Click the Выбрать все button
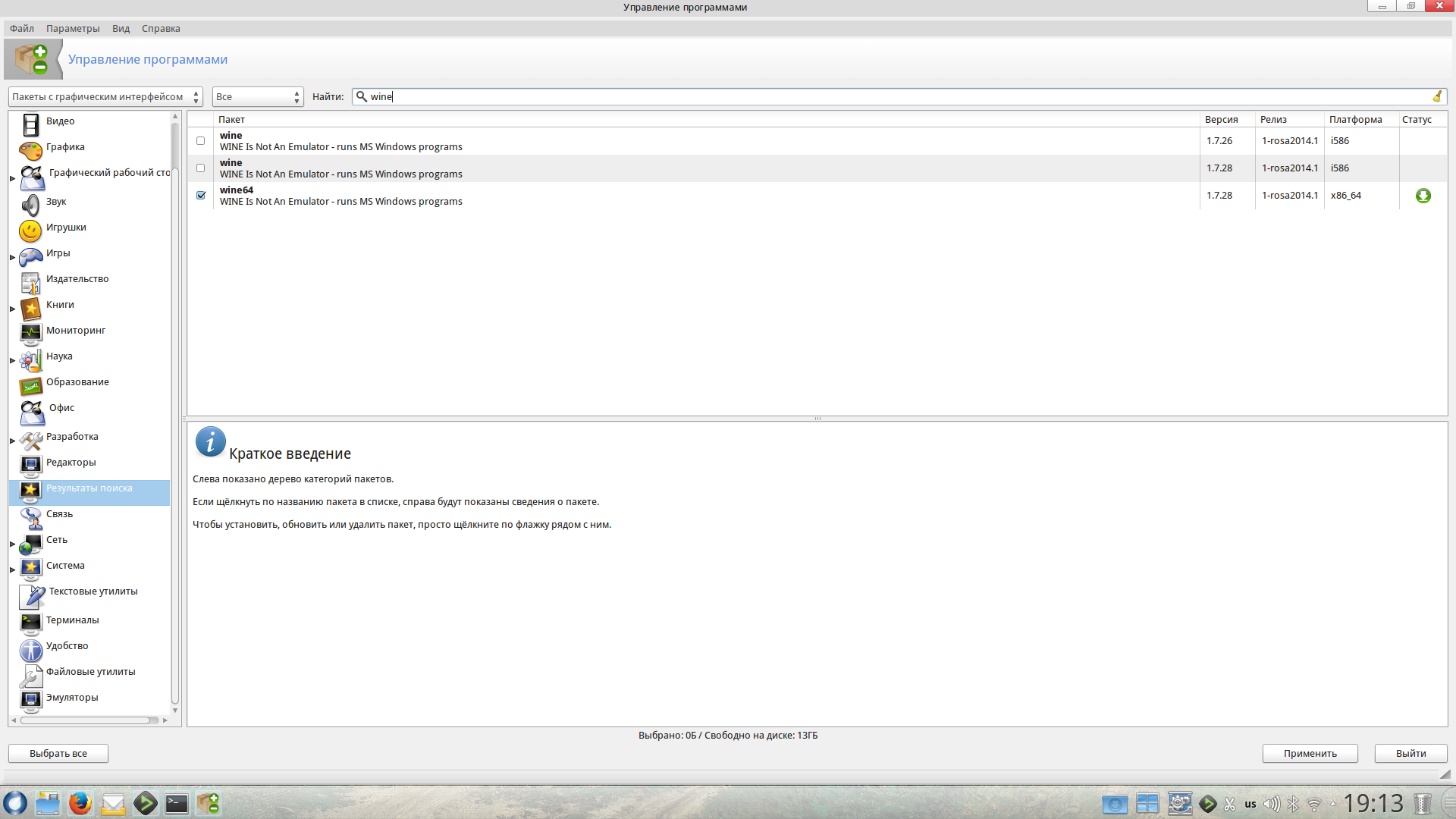Image resolution: width=1456 pixels, height=819 pixels. [x=58, y=753]
